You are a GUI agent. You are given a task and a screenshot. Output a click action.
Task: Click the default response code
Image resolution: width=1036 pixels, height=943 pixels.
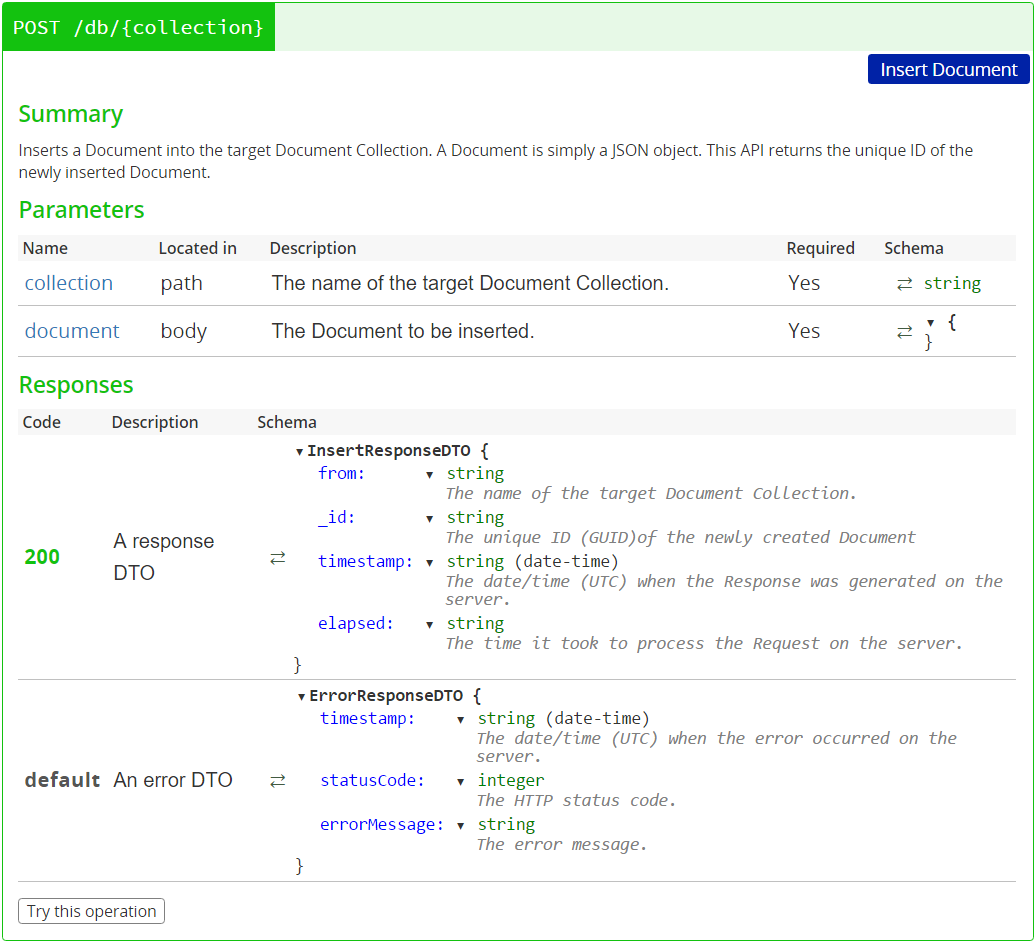61,780
